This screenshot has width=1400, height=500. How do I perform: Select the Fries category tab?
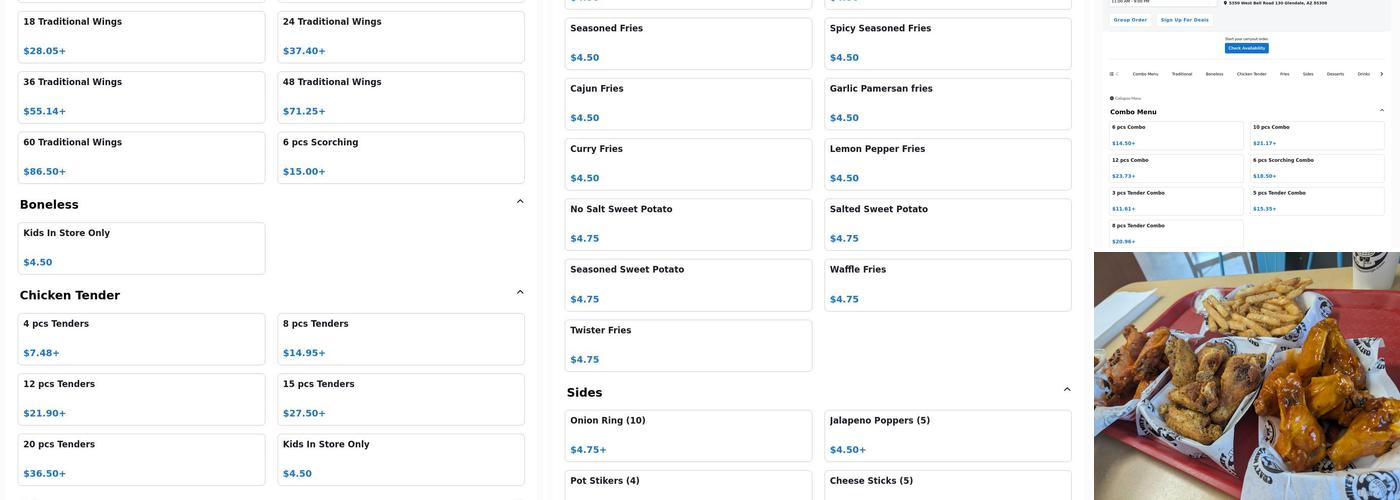click(x=1284, y=74)
